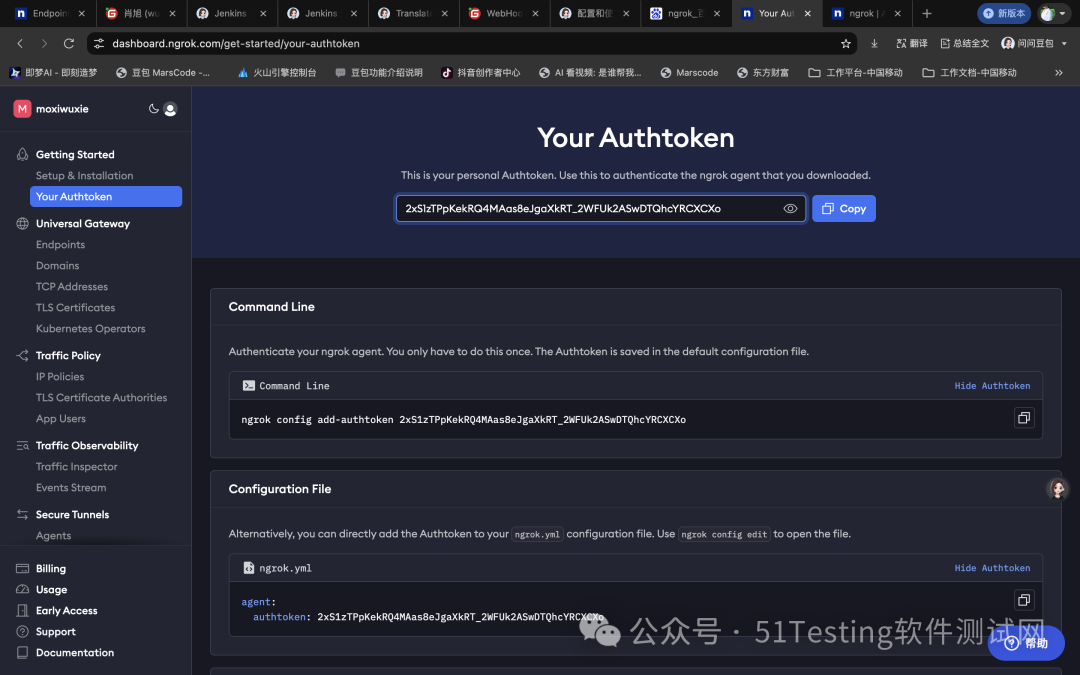The image size is (1080, 675).
Task: Open TLS Certificate Authorities page
Action: [101, 397]
